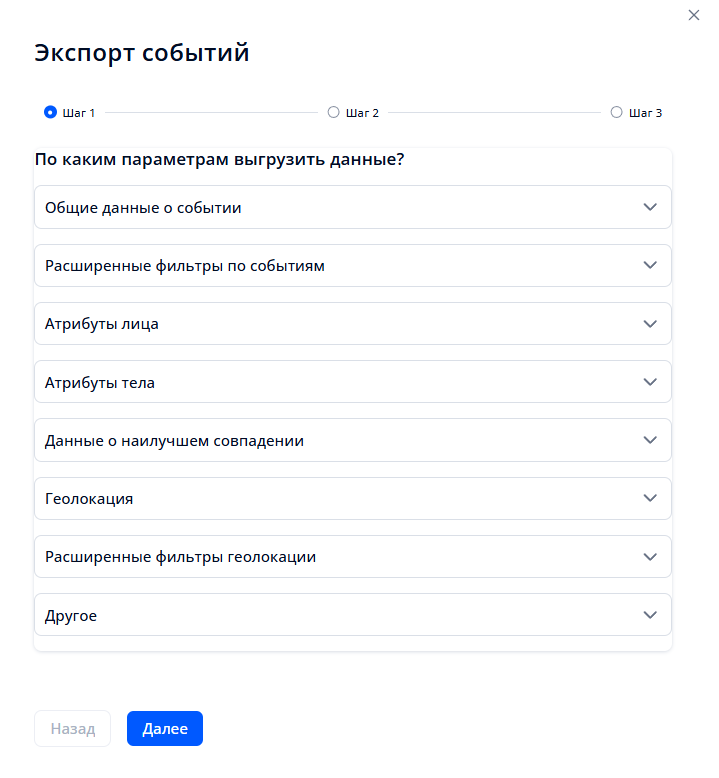Expand chevron for Общие данные о событии
Image resolution: width=719 pixels, height=778 pixels.
coord(650,207)
